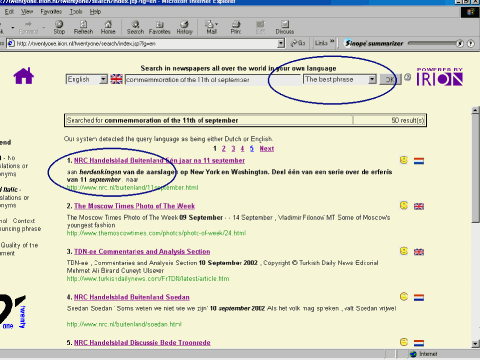Click the Stop toolbar button
This screenshot has width=480, height=360.
coord(59,27)
